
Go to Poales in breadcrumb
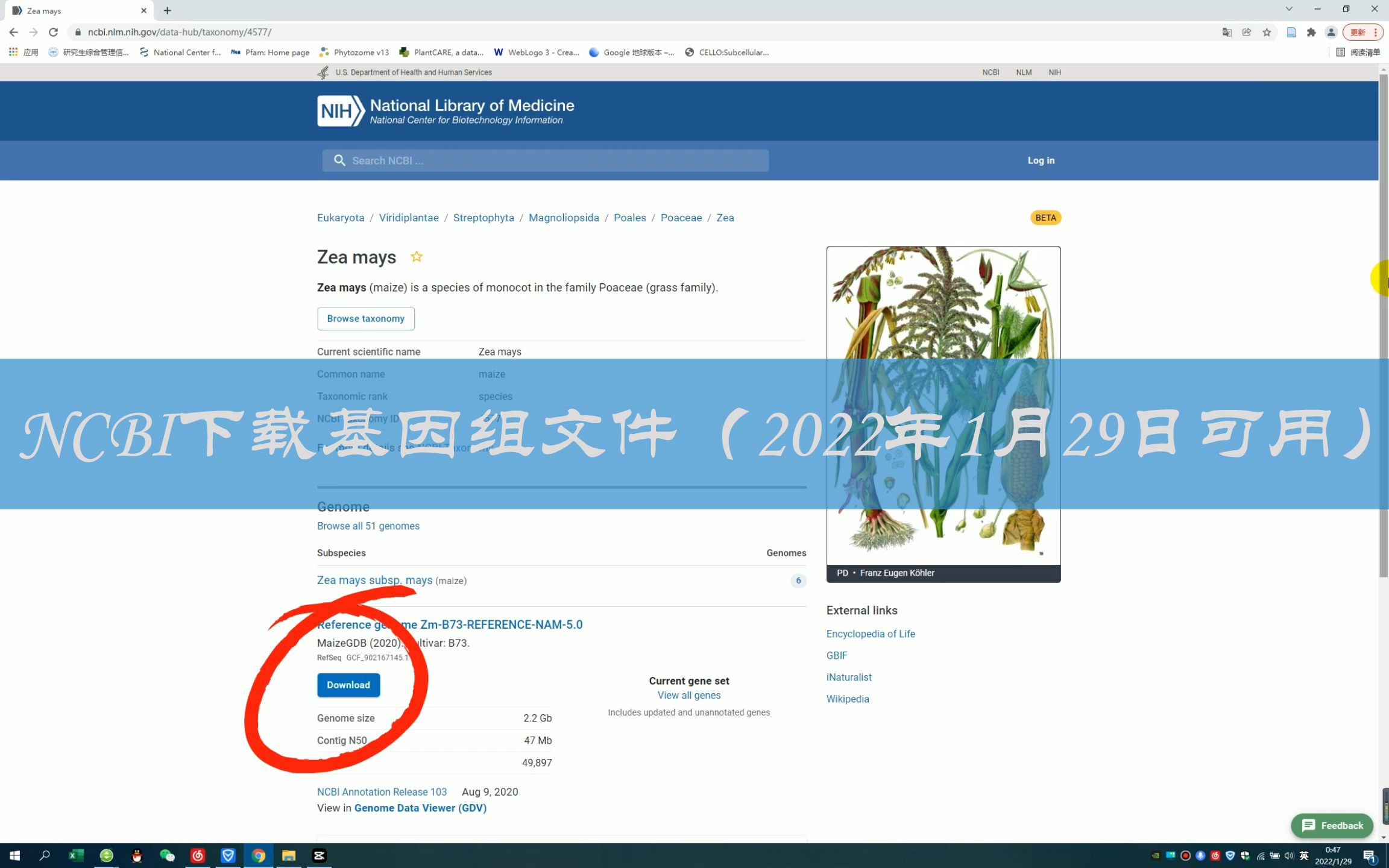(x=629, y=218)
